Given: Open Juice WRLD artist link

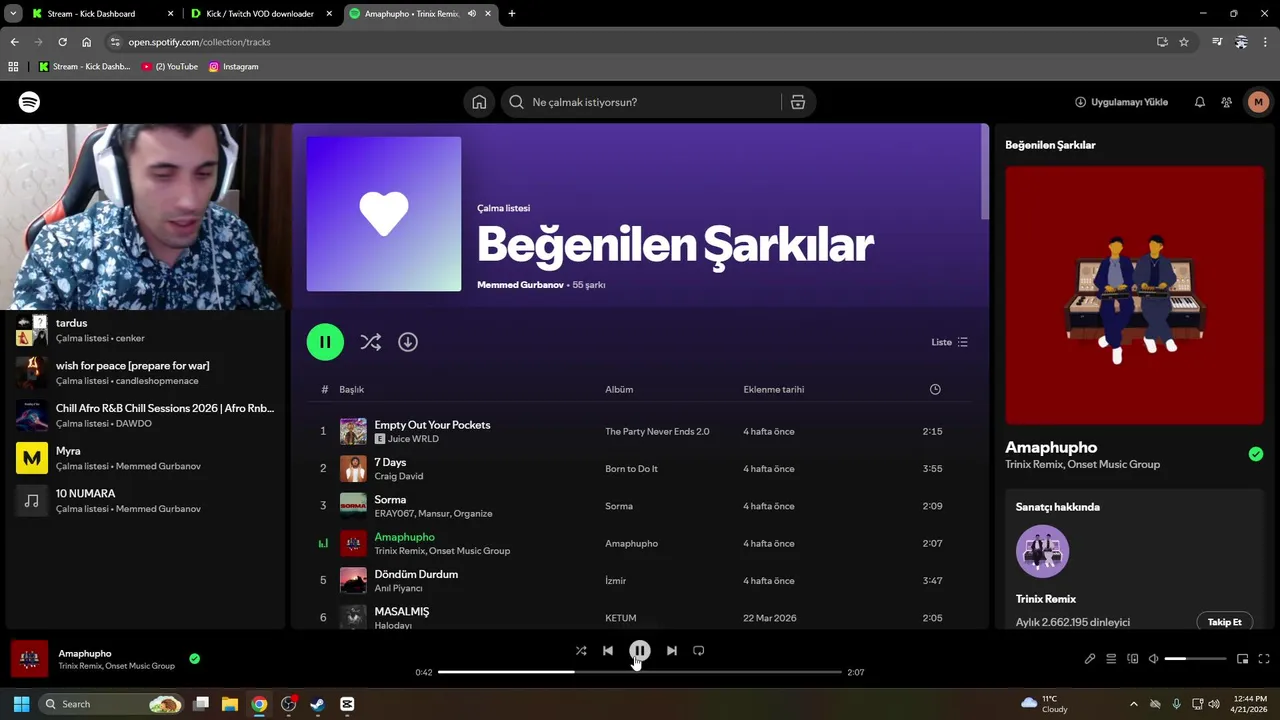Looking at the screenshot, I should click(413, 439).
